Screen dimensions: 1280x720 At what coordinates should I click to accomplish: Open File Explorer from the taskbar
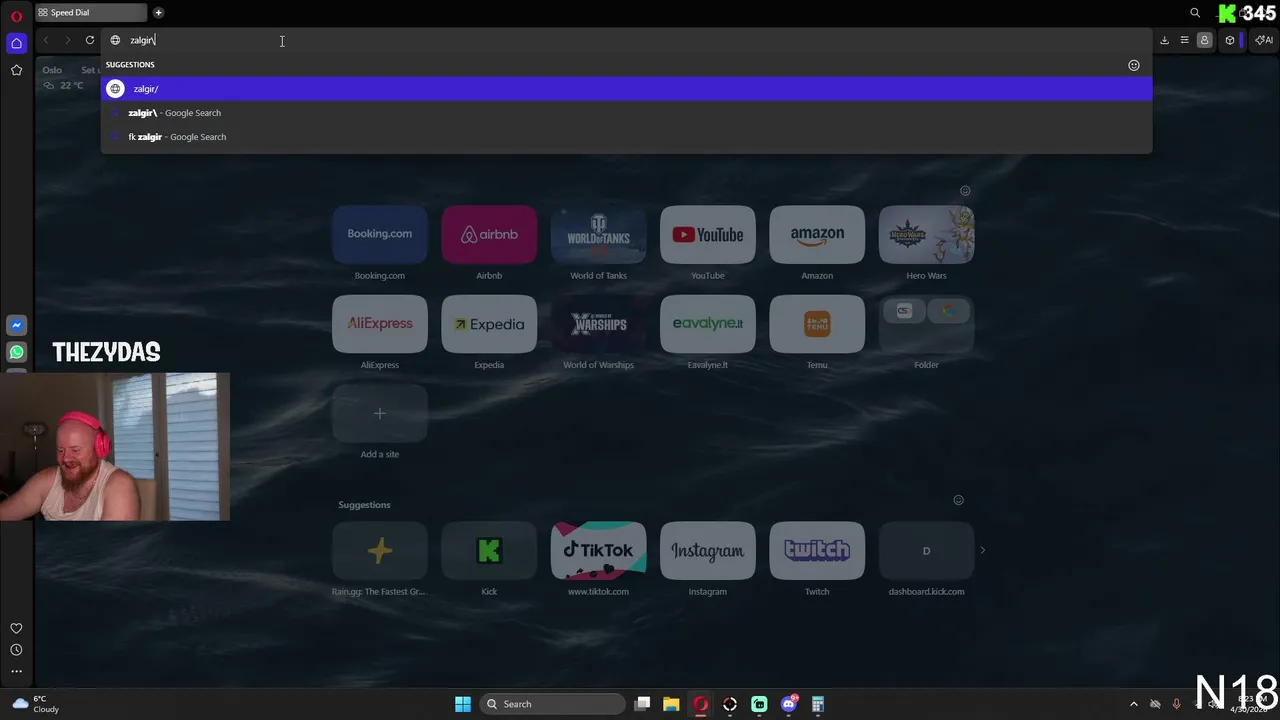[671, 704]
